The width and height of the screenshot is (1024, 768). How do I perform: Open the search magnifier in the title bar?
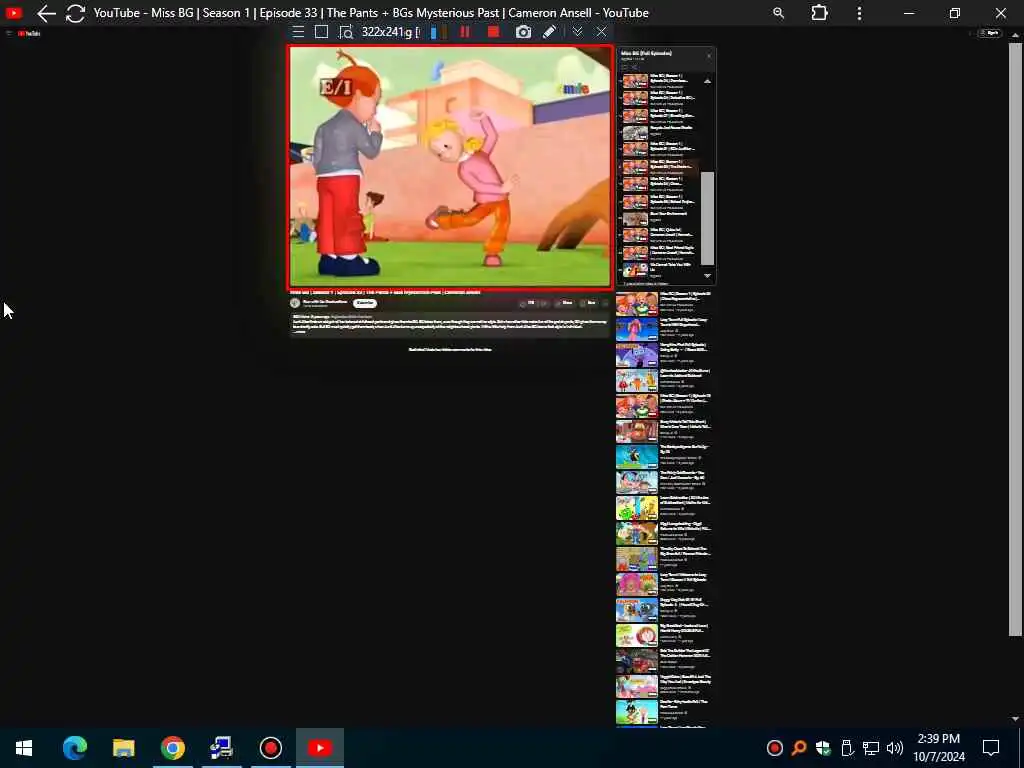tap(778, 13)
